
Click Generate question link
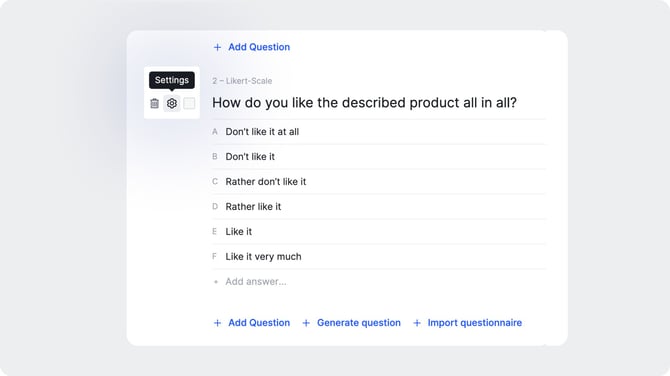(x=359, y=323)
